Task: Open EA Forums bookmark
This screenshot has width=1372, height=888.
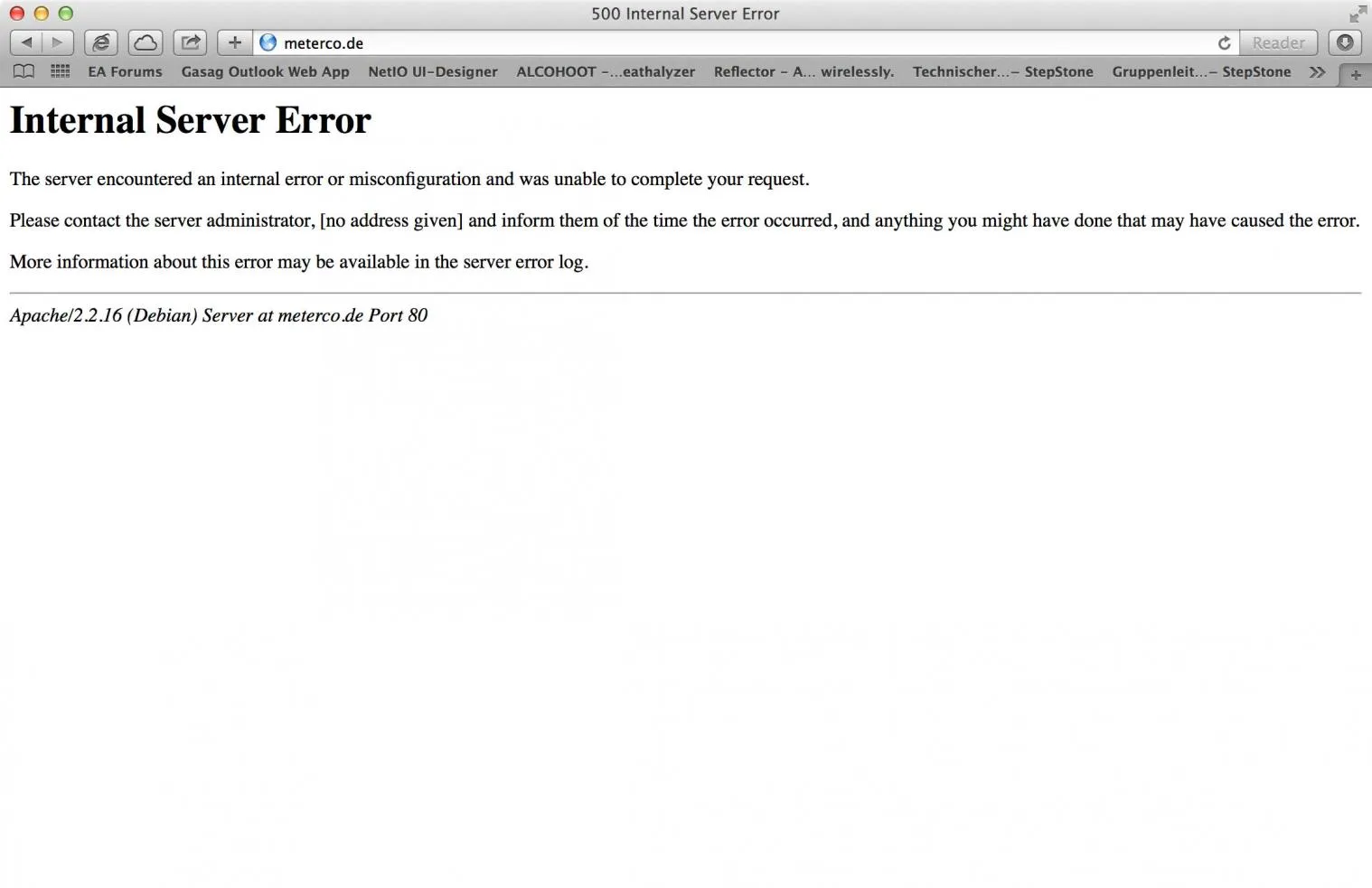Action: point(125,71)
